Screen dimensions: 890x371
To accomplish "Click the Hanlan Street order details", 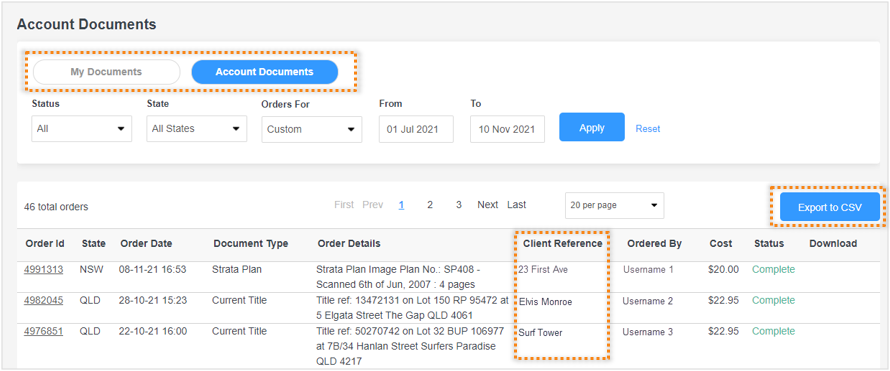I will 410,346.
